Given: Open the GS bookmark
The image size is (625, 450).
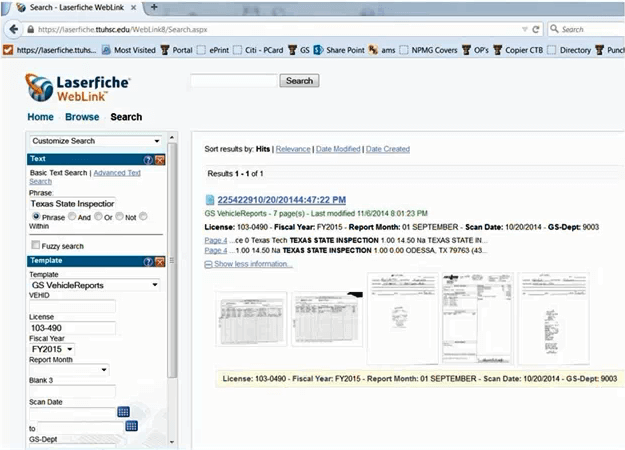Looking at the screenshot, I should (x=299, y=50).
